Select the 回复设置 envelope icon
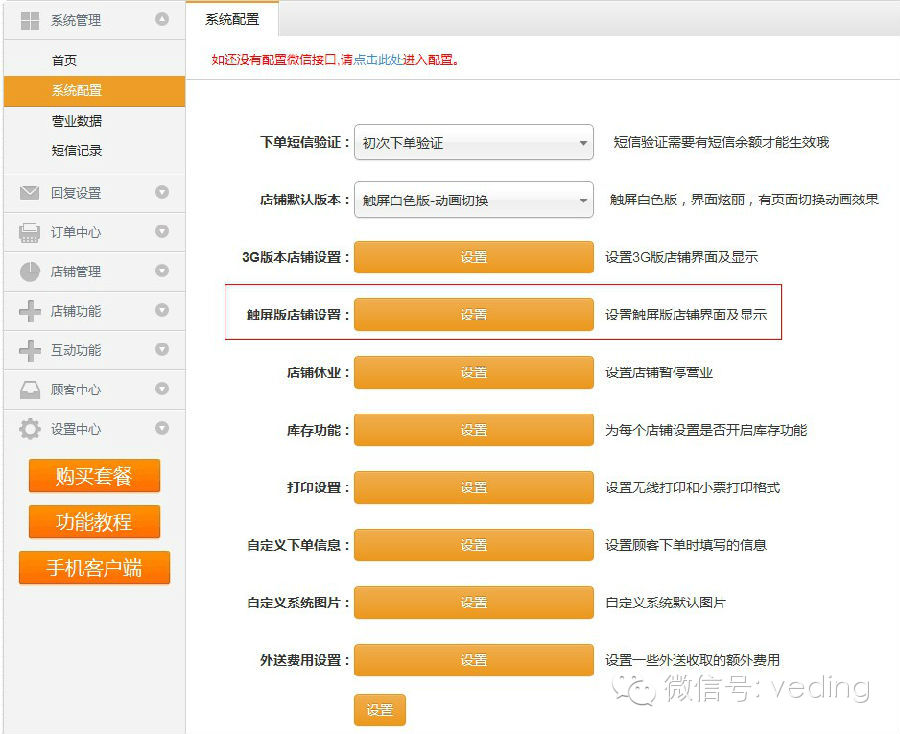Viewport: 900px width, 734px height. pyautogui.click(x=30, y=193)
